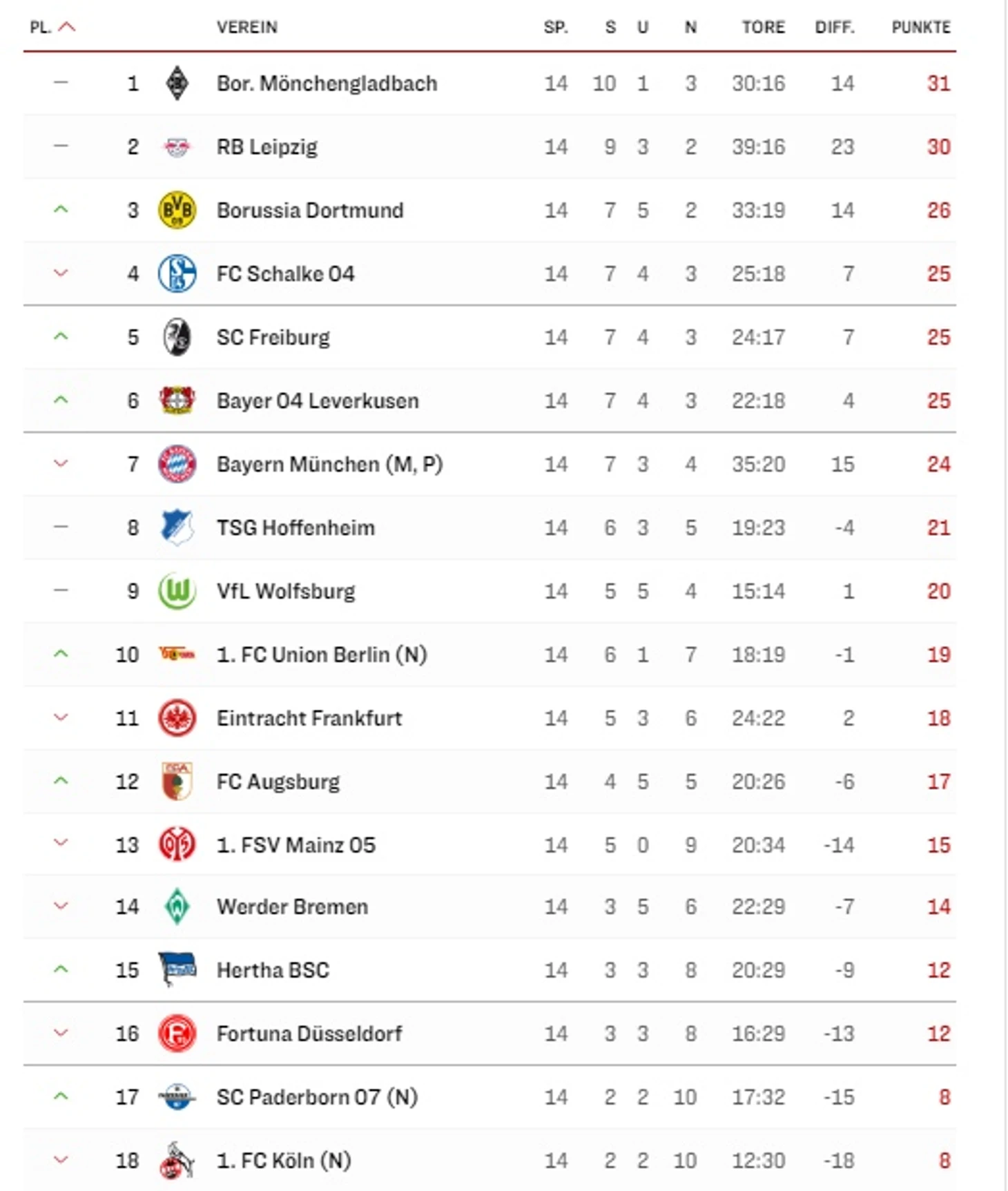Screen dimensions: 1008x1191
Task: Open Borussia Dortmund via its BVB crest
Action: (177, 210)
